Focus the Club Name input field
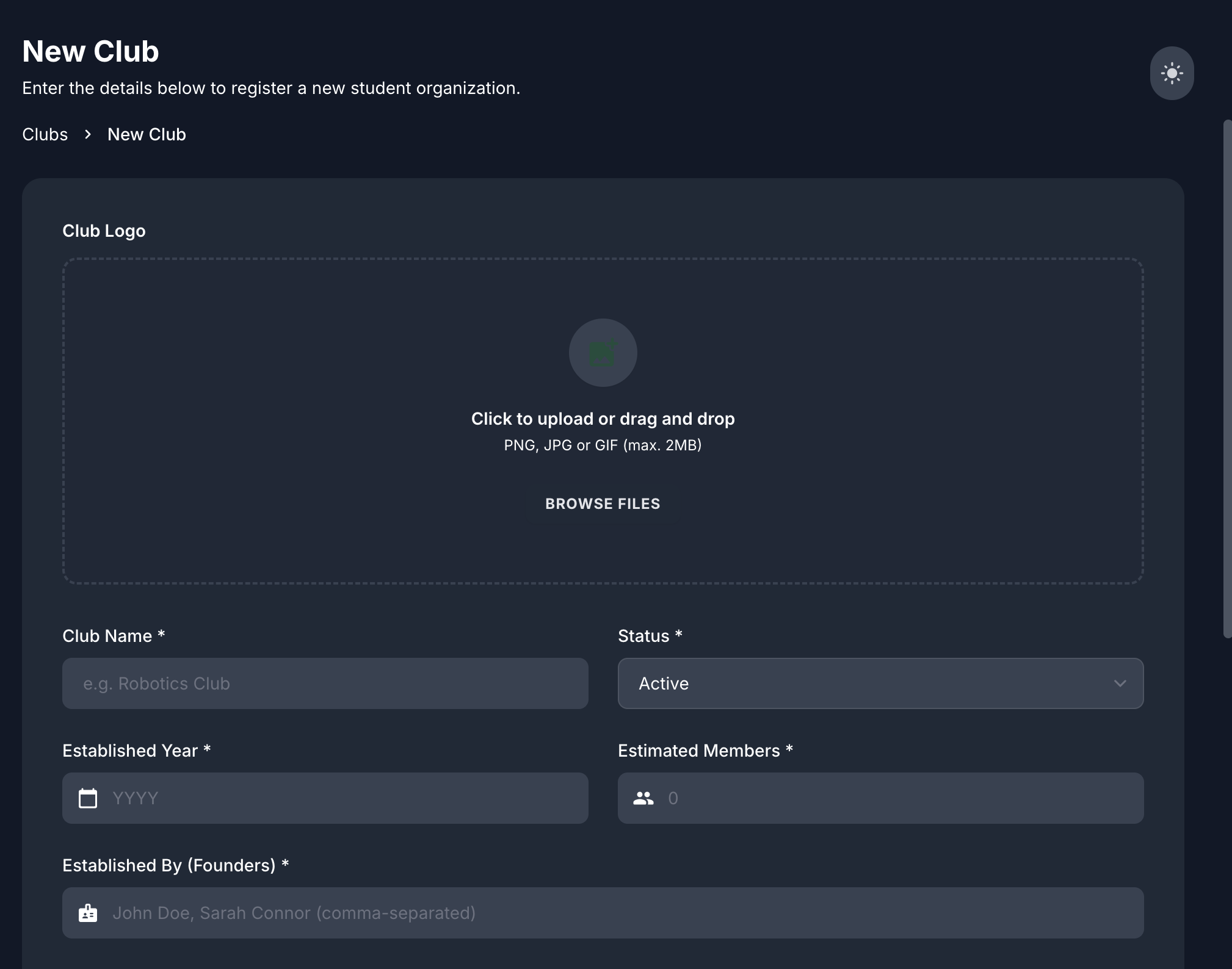Image resolution: width=1232 pixels, height=969 pixels. point(325,683)
